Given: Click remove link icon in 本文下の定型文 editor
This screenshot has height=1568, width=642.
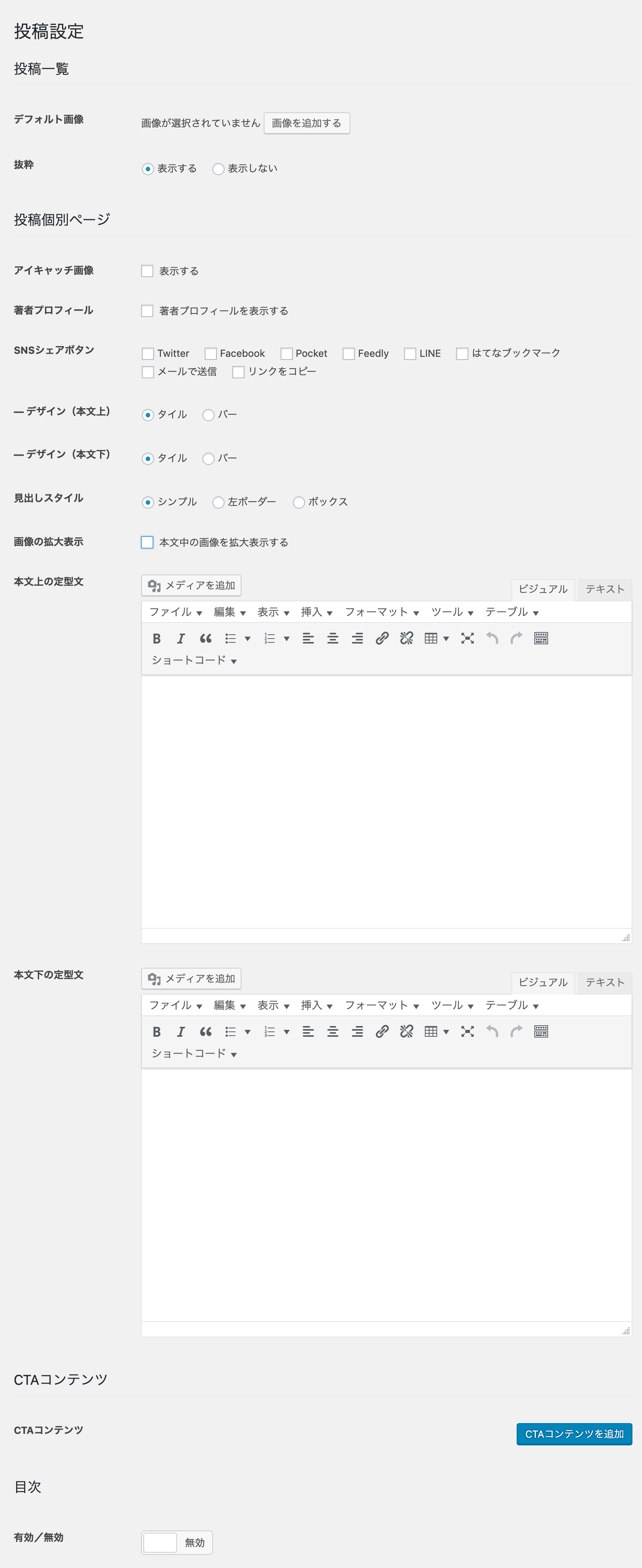Looking at the screenshot, I should tap(407, 1032).
